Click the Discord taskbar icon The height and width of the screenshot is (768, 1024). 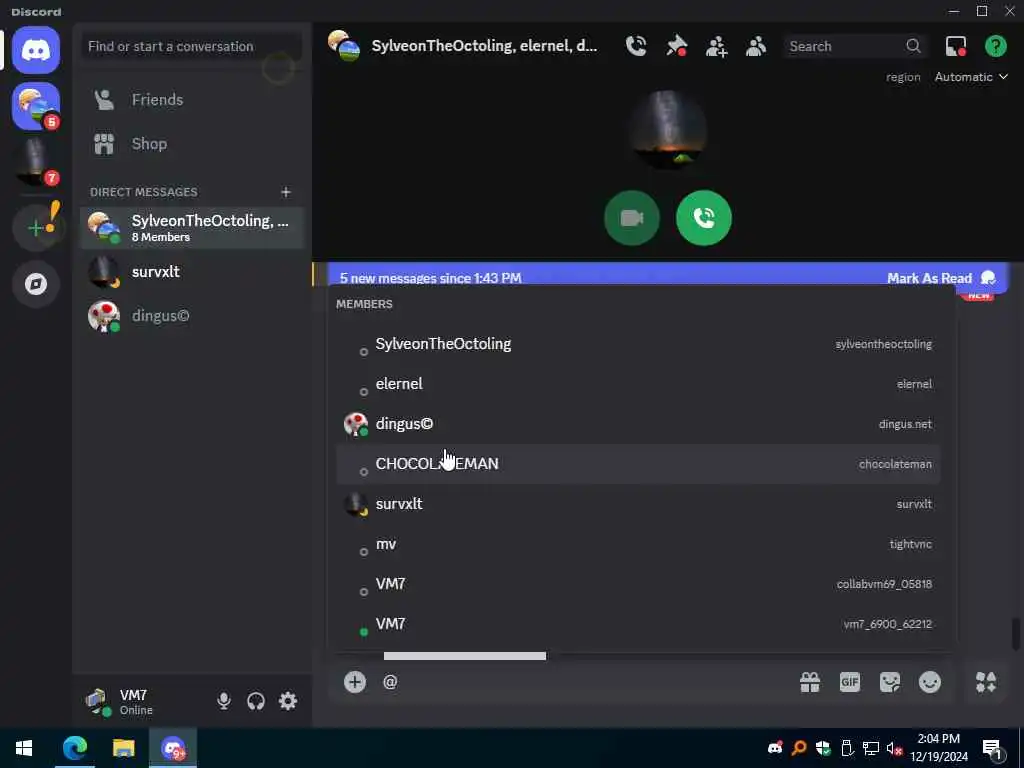point(173,748)
